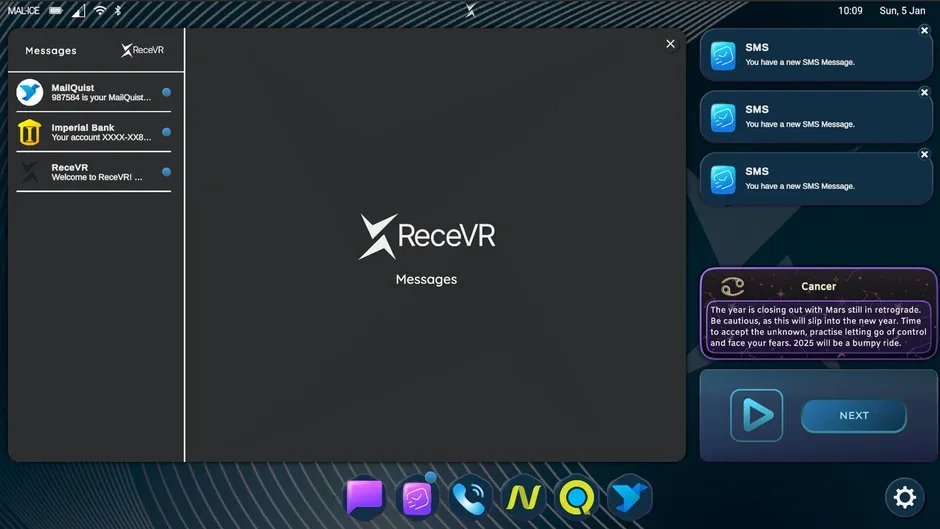This screenshot has height=529, width=940.
Task: Click the Cancer horoscope card
Action: [x=818, y=314]
